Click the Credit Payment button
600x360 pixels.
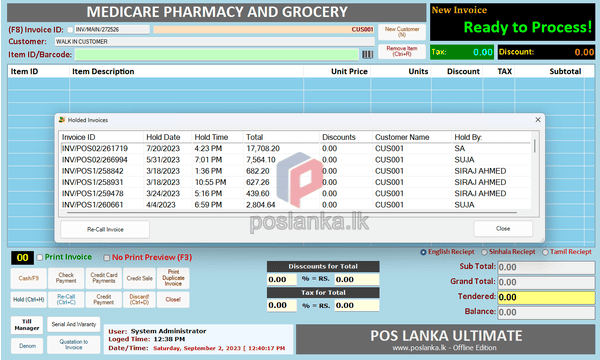pos(104,300)
